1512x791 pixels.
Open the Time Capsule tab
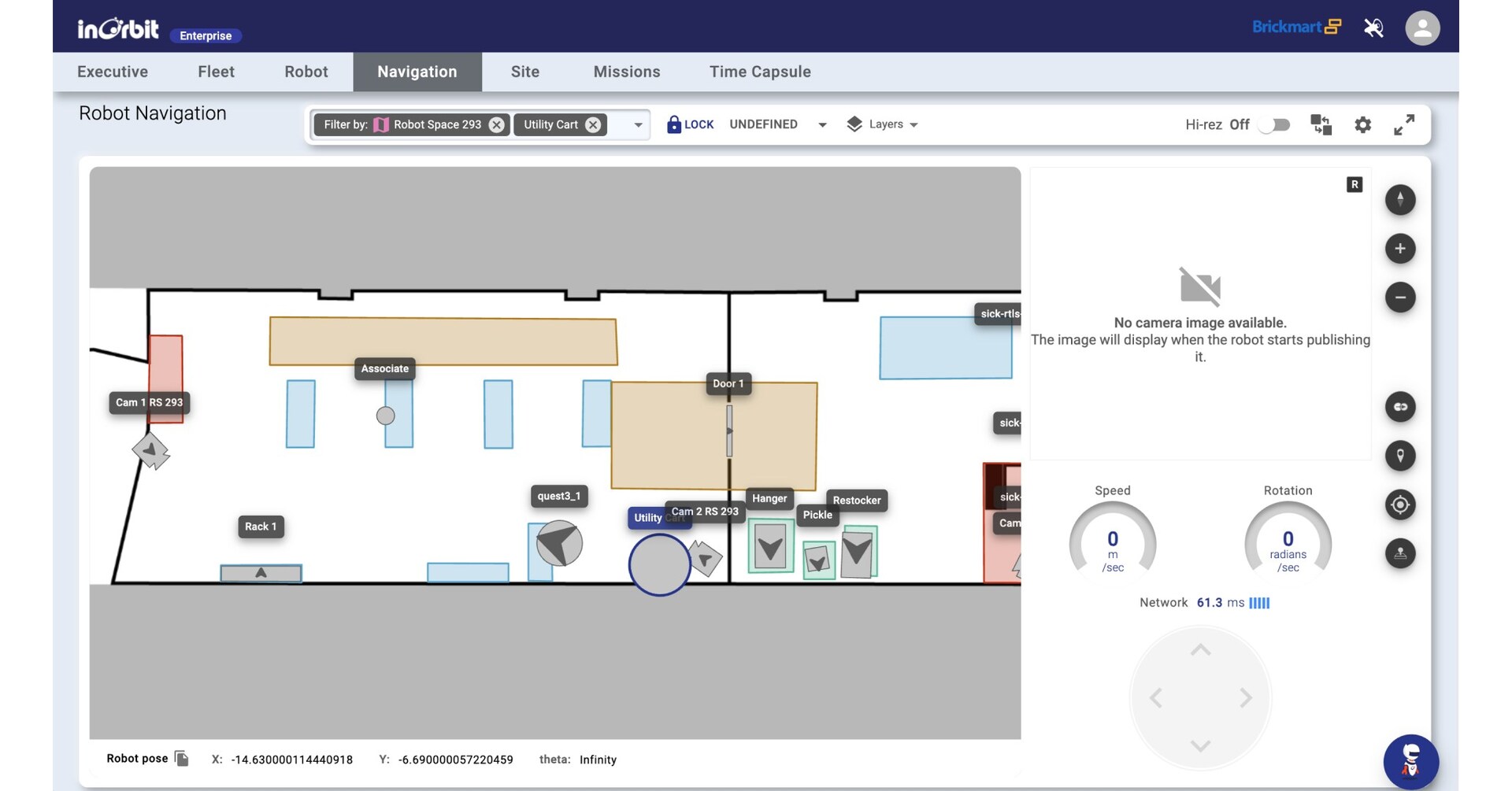coord(760,72)
